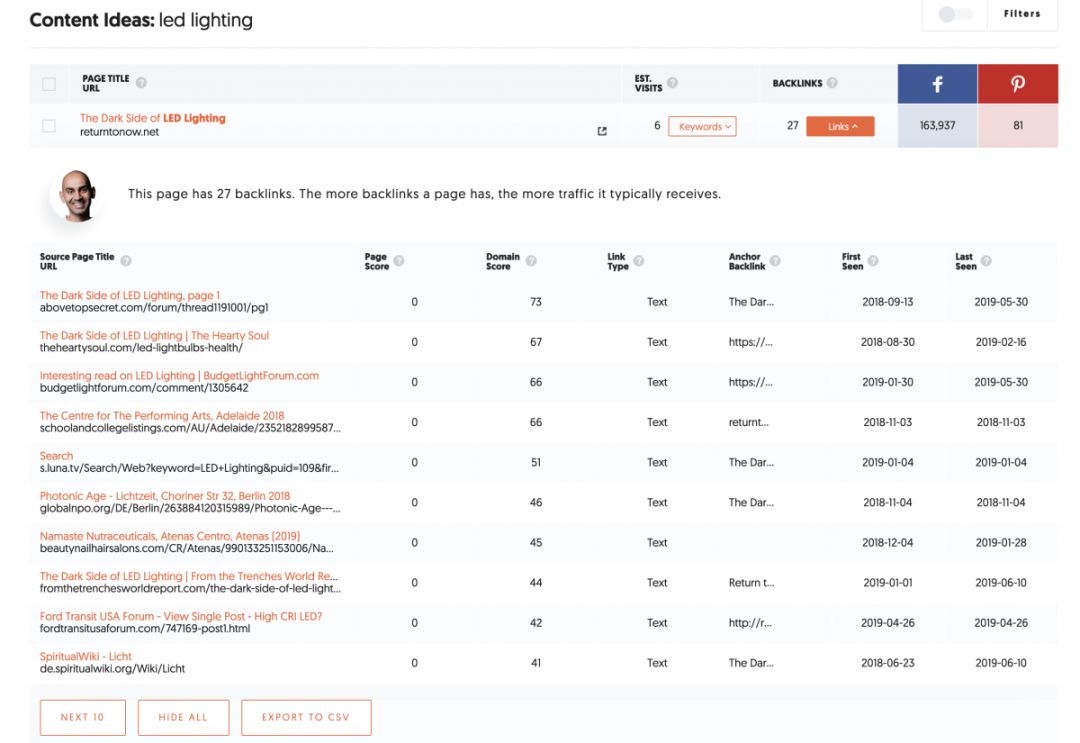
Task: Collapse the Links dropdown button
Action: (840, 126)
